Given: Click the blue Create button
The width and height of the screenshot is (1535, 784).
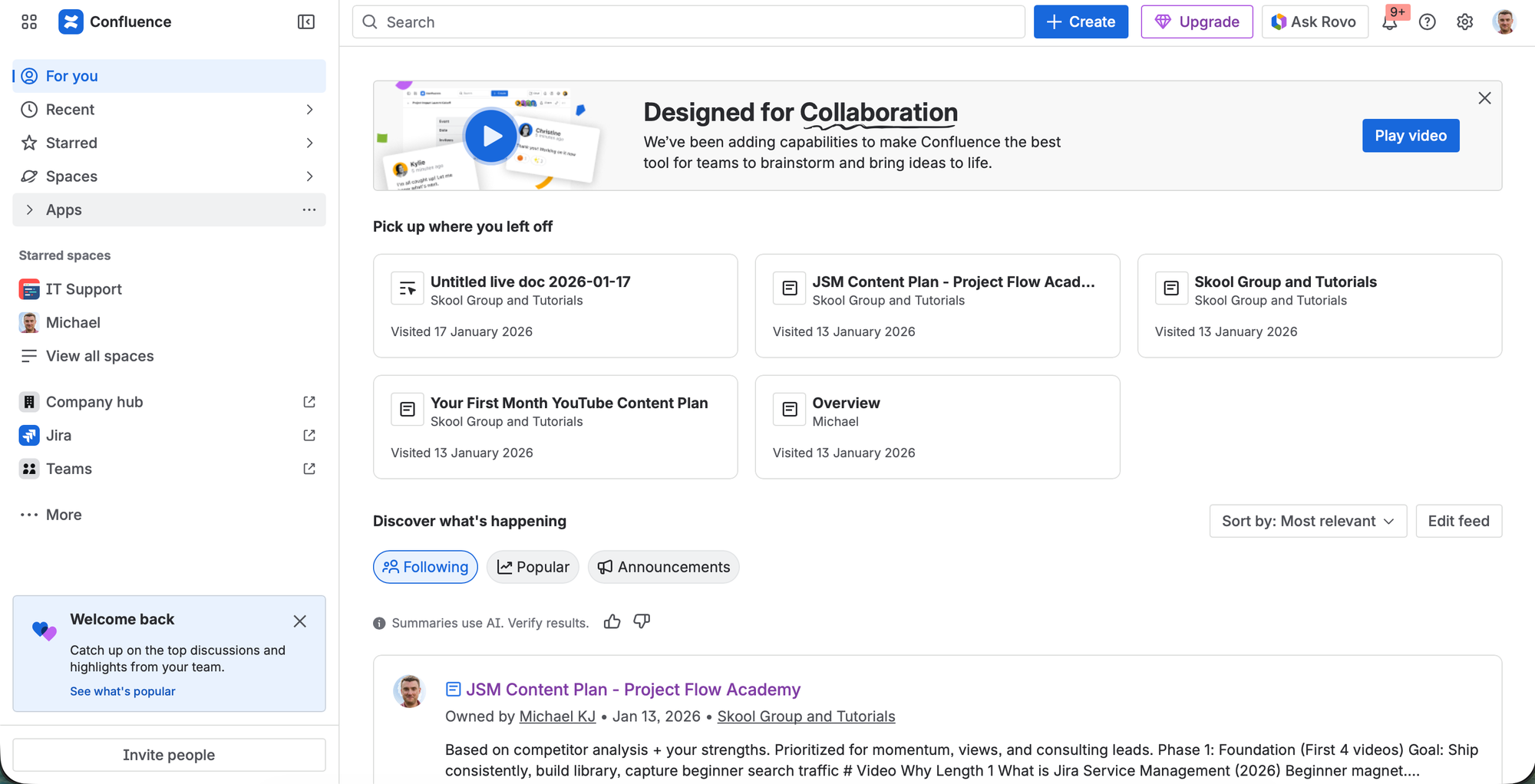Looking at the screenshot, I should [1080, 22].
